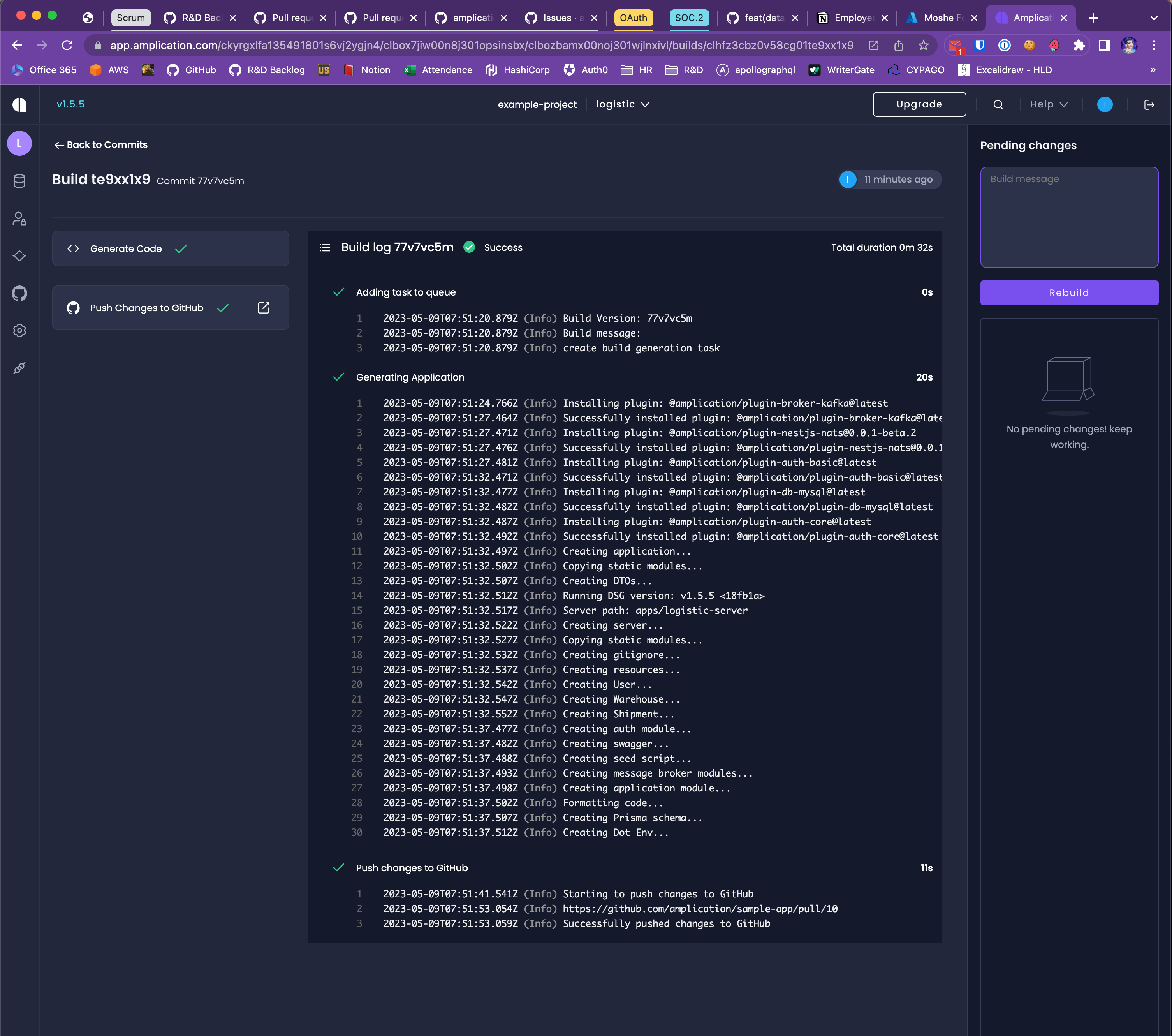Open the Settings gear in the sidebar
Screen dimensions: 1172x1036
pyautogui.click(x=19, y=330)
